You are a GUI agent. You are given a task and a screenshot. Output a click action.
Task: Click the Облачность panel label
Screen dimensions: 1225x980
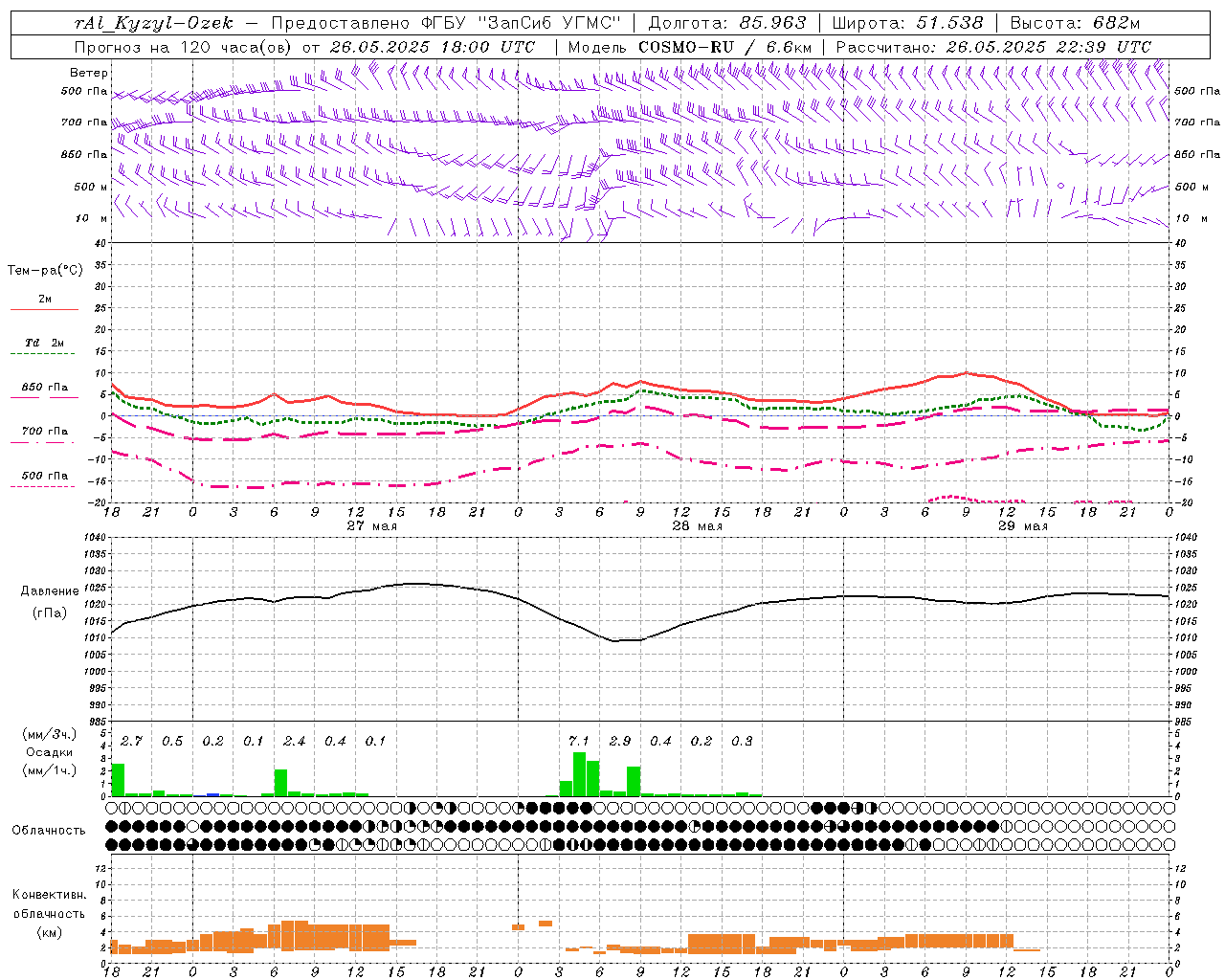point(49,831)
